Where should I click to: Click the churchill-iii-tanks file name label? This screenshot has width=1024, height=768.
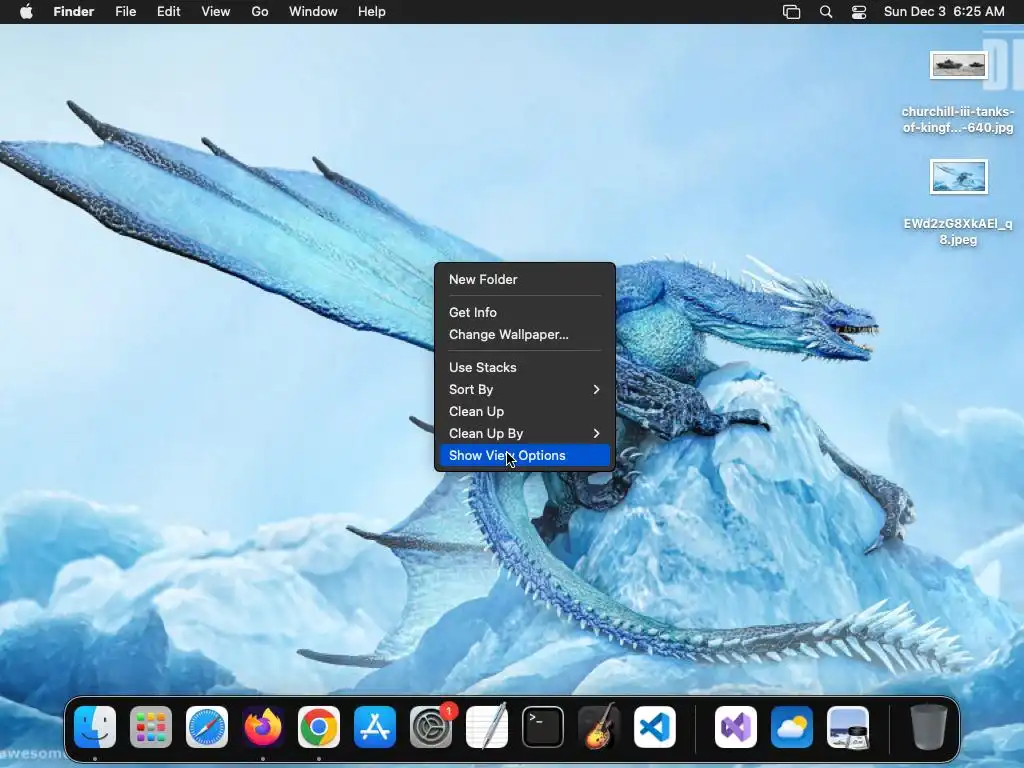pos(958,120)
